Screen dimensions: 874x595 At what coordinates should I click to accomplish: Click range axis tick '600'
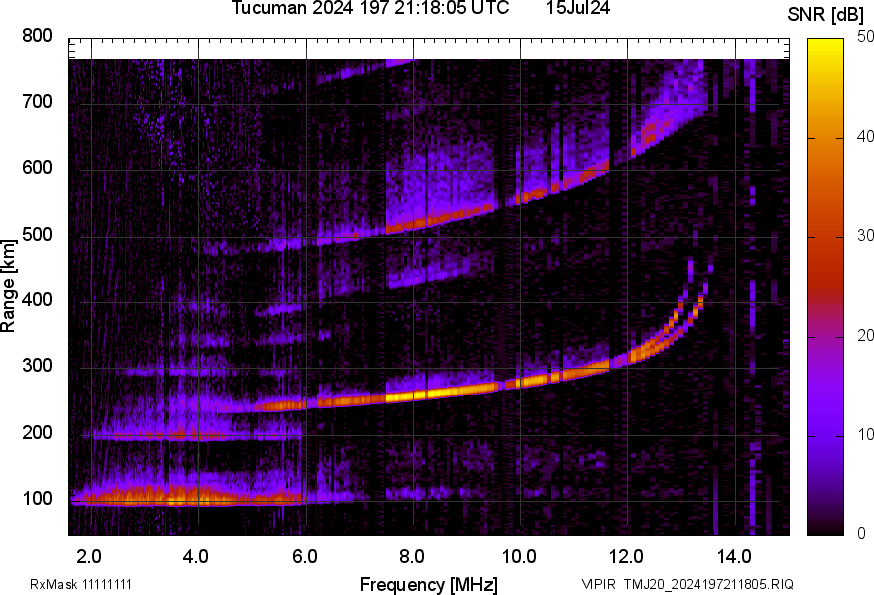coord(37,168)
